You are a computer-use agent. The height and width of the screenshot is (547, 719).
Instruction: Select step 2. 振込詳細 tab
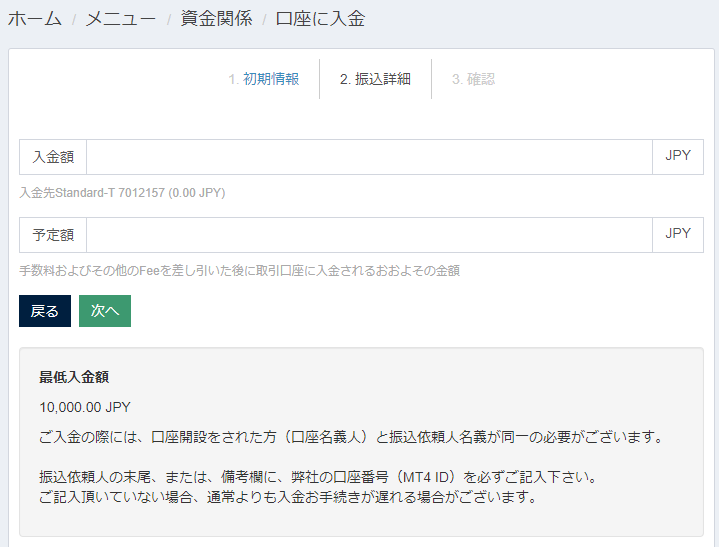(x=375, y=79)
